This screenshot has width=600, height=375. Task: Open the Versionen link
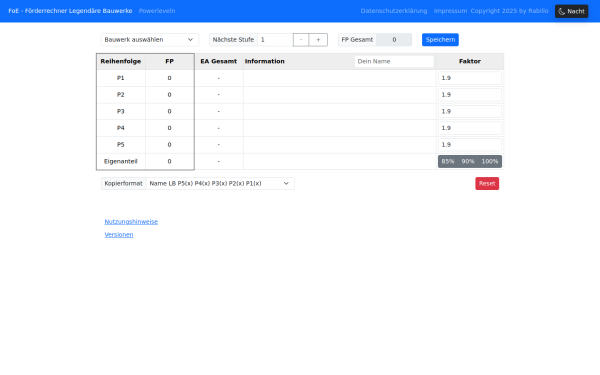pyautogui.click(x=119, y=235)
